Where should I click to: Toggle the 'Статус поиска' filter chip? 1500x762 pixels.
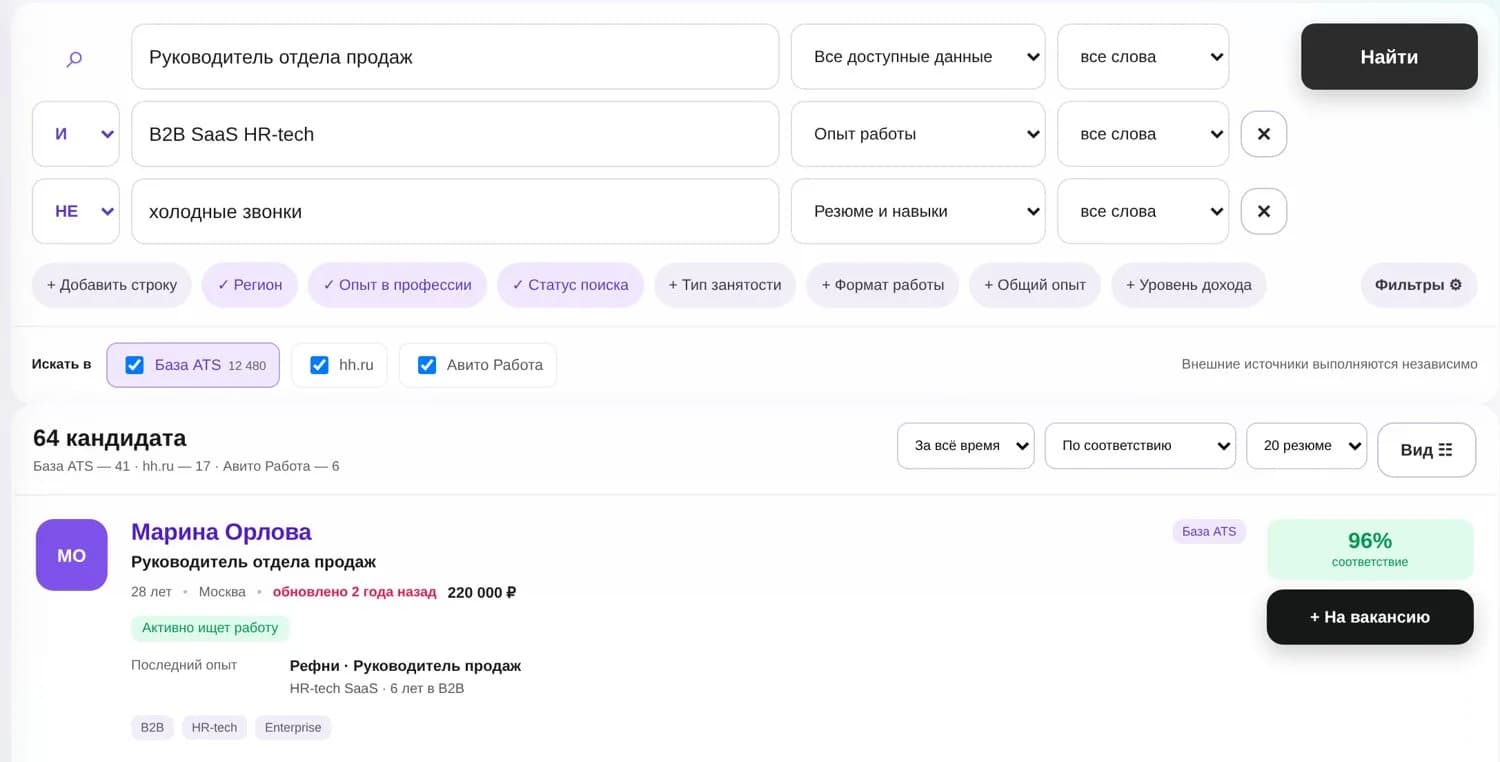point(571,285)
